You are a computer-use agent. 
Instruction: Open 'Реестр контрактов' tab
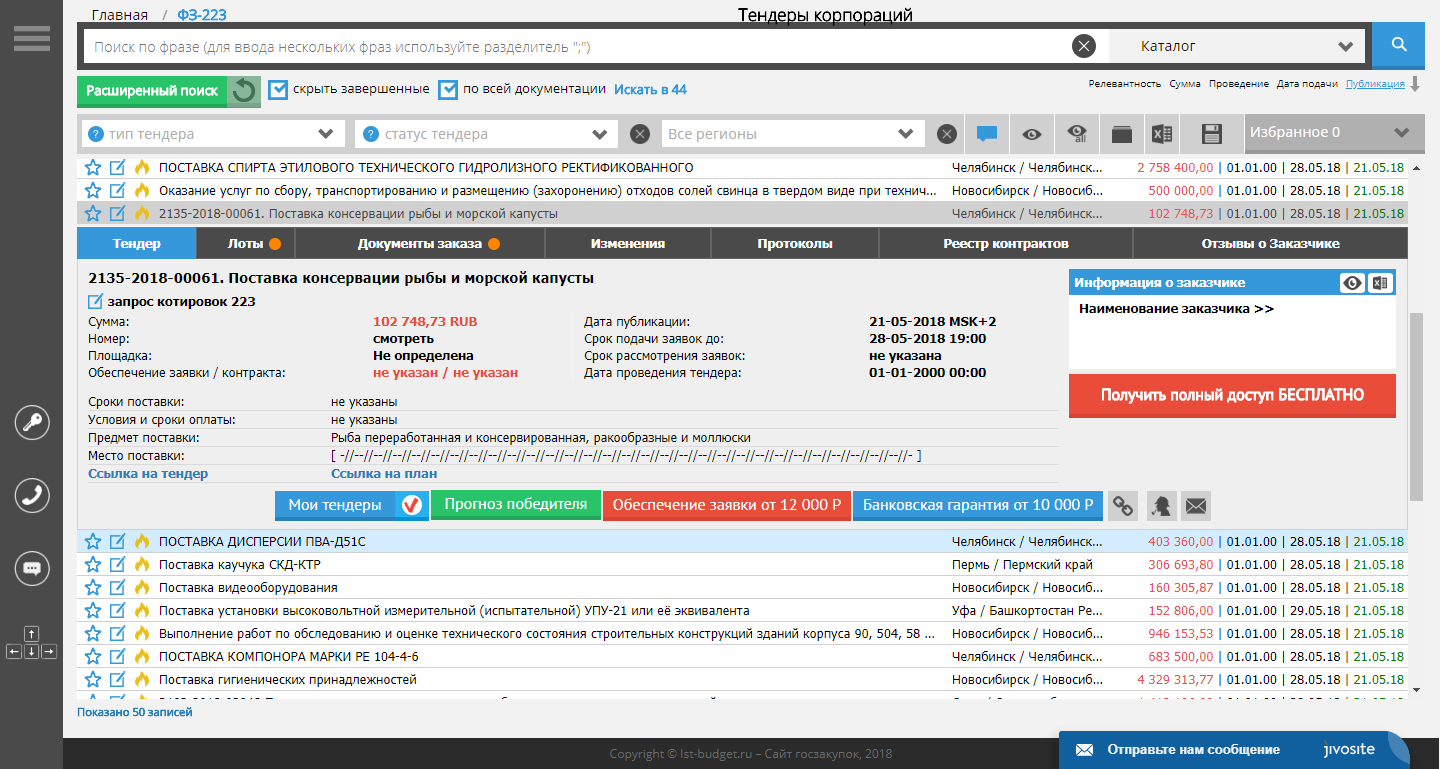point(1006,243)
